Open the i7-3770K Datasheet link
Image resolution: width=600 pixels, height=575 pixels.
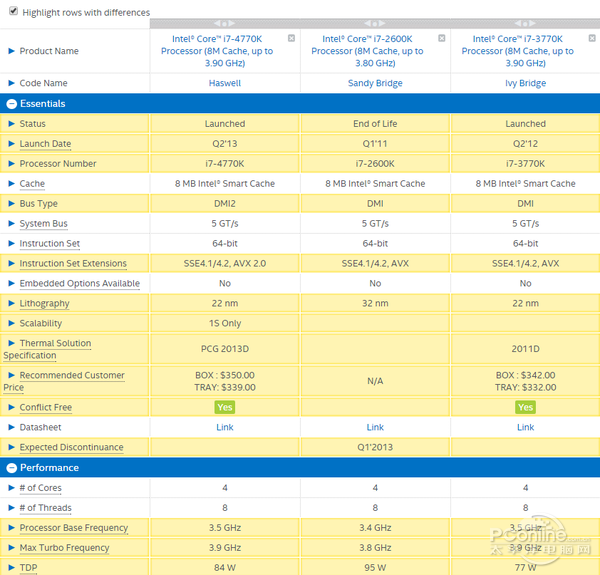525,427
